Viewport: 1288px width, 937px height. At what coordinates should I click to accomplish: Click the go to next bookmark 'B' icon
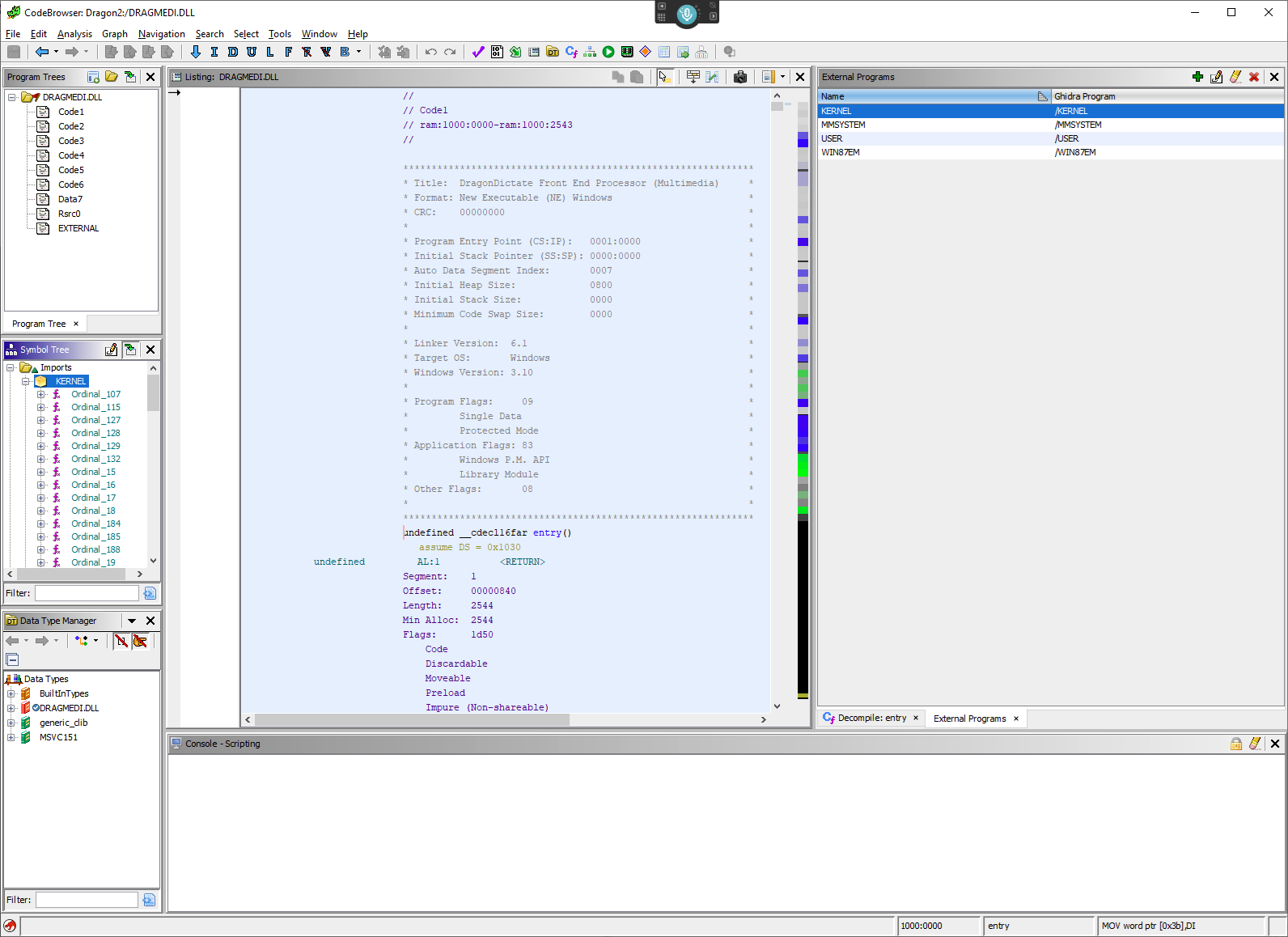point(345,52)
